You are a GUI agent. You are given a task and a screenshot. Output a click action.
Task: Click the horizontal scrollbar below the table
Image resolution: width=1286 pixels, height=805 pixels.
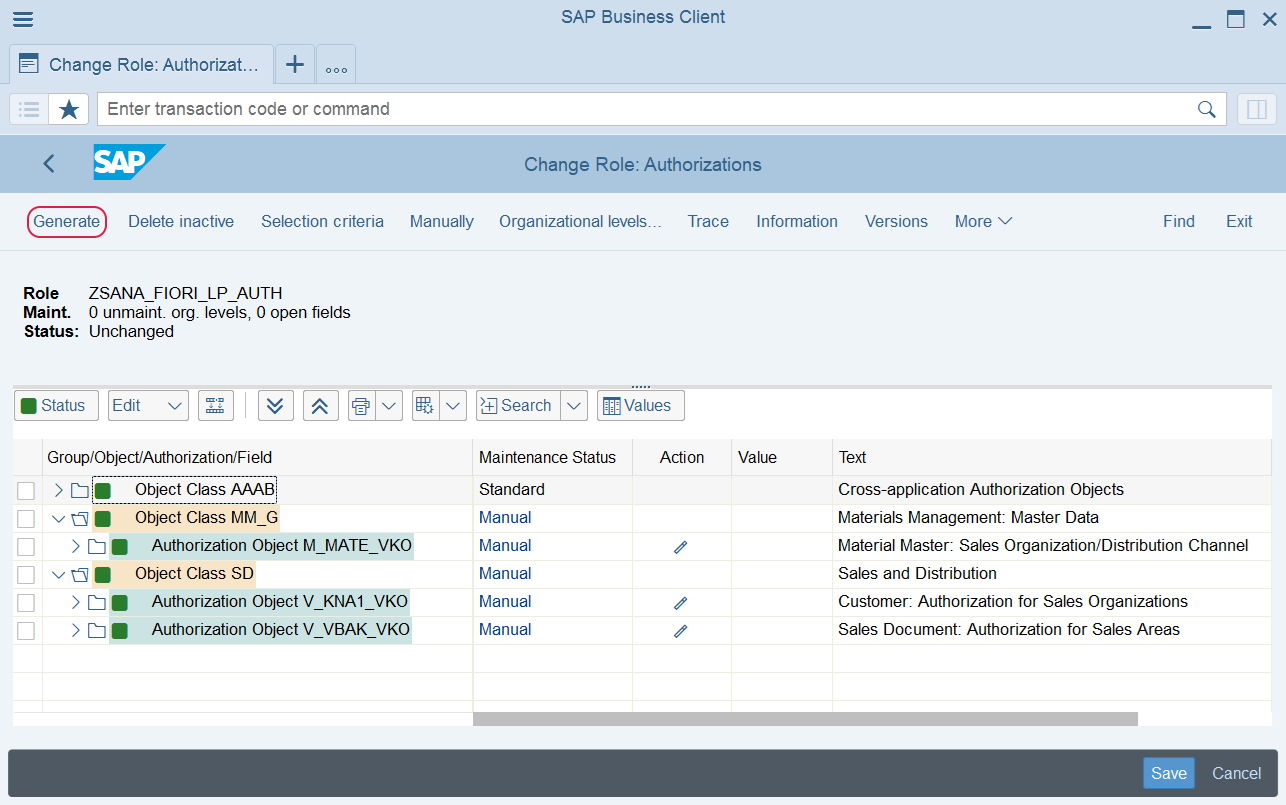[805, 718]
